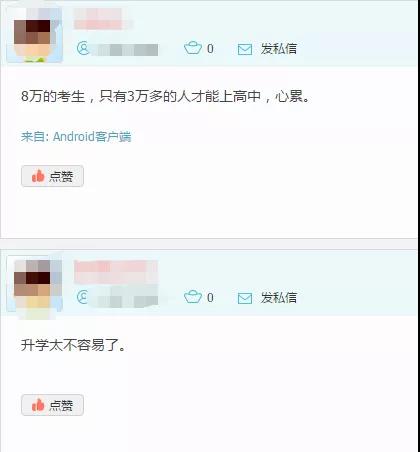Screen dimensions: 420x452
Task: Like the 升学太不容易了 comment via 点赞
Action: [52, 405]
